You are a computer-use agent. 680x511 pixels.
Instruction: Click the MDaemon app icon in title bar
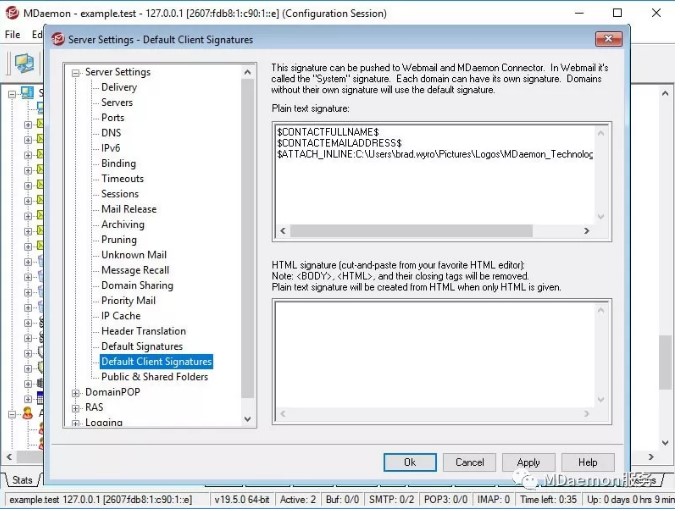12,13
